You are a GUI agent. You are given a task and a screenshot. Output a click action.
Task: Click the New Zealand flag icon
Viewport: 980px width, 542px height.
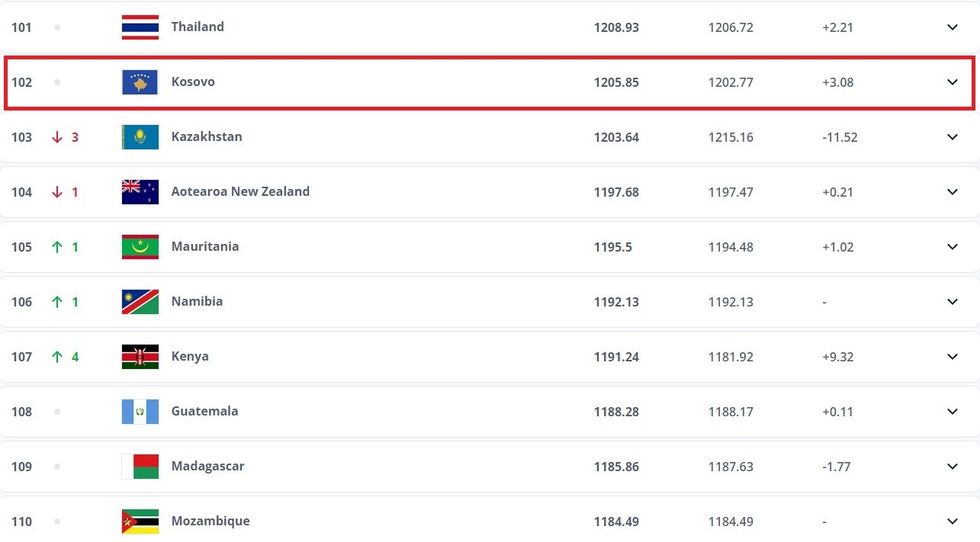pos(140,192)
